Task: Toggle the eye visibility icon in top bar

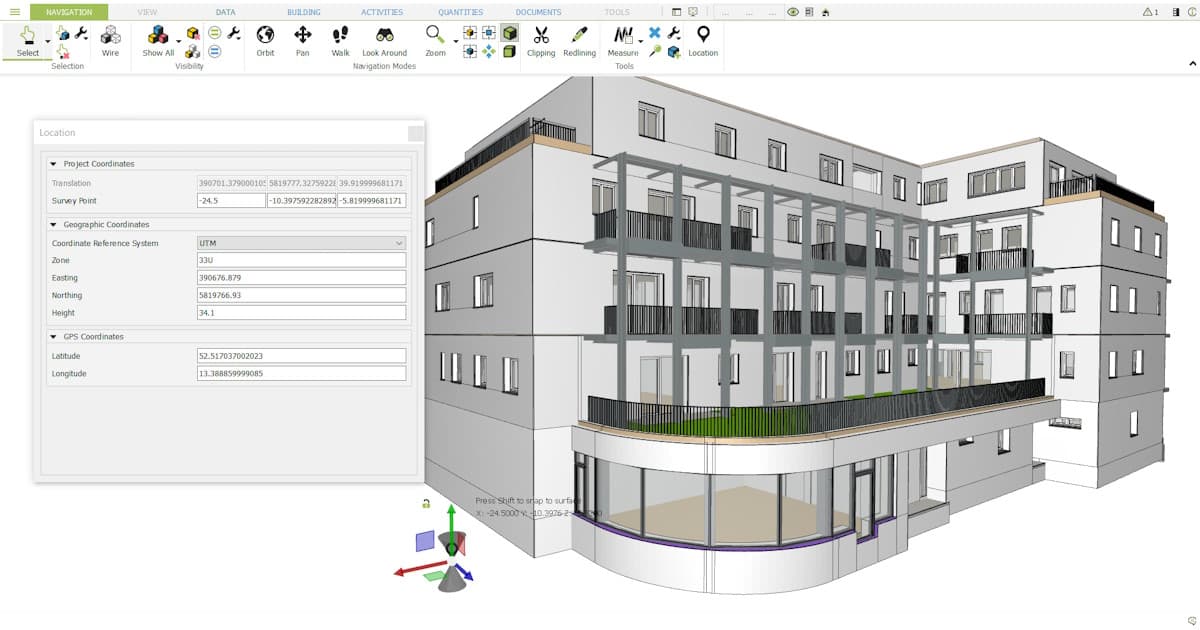Action: coord(792,12)
